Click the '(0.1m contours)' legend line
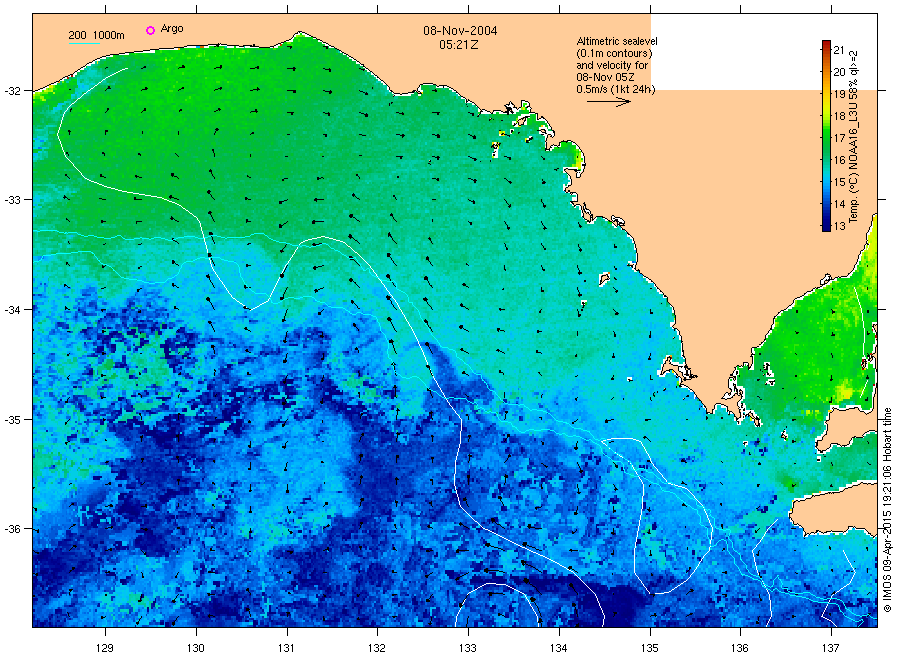This screenshot has height=660, width=900. pos(614,53)
